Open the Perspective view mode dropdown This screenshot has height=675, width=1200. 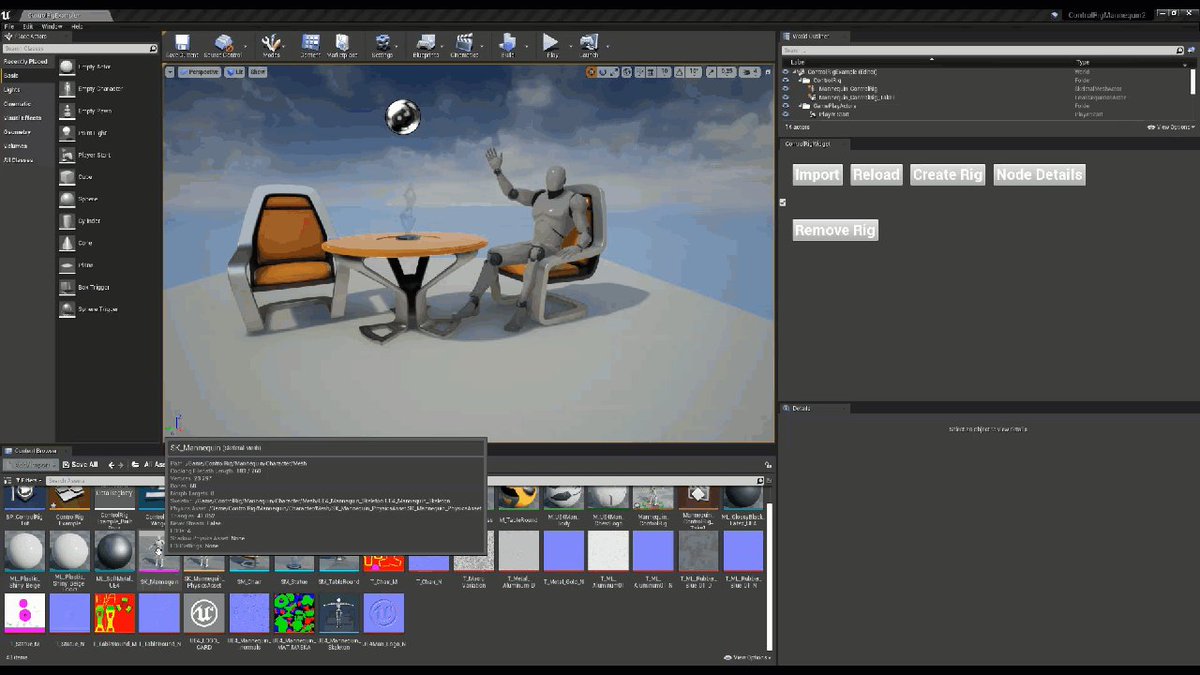pyautogui.click(x=200, y=72)
